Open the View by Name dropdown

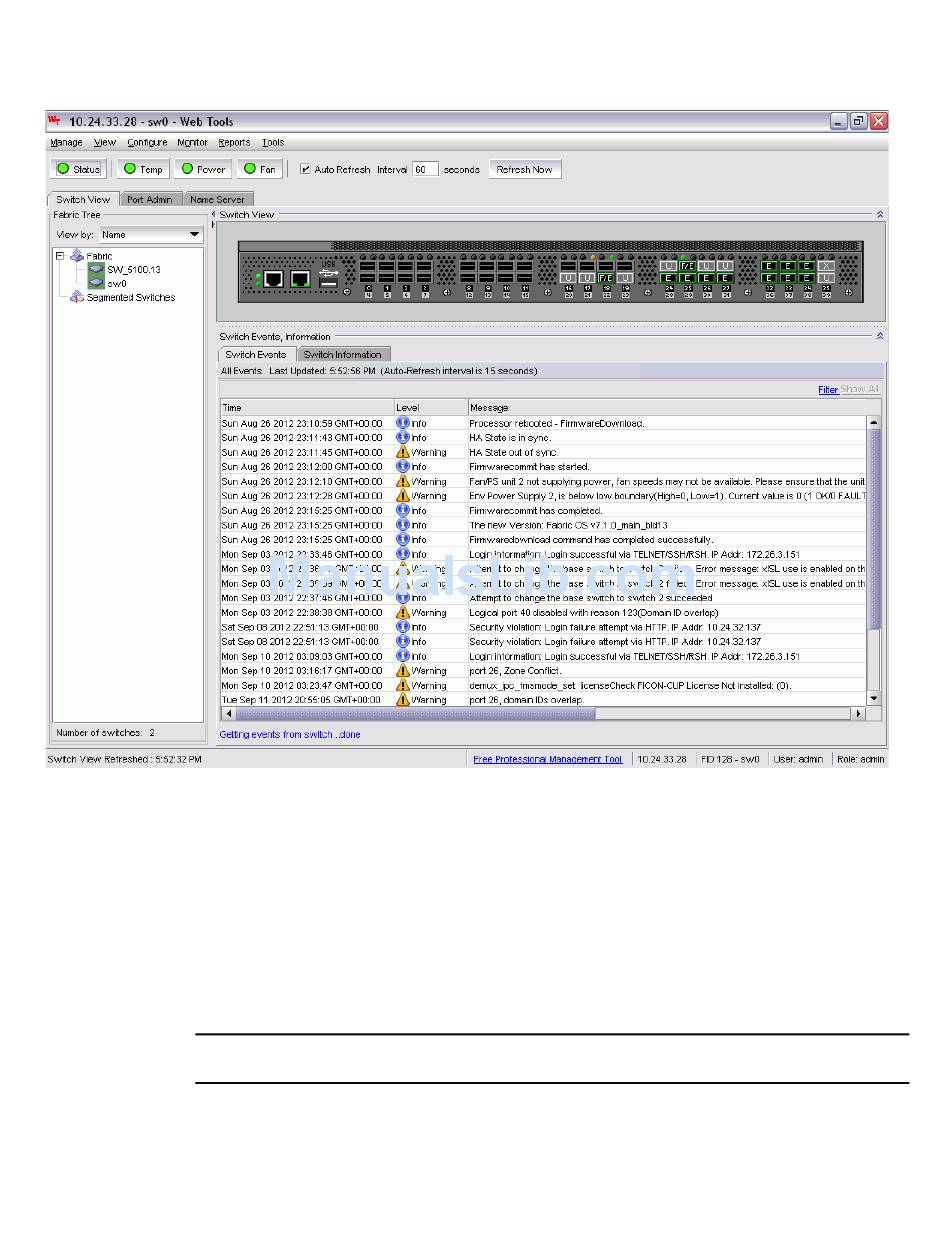[x=151, y=234]
